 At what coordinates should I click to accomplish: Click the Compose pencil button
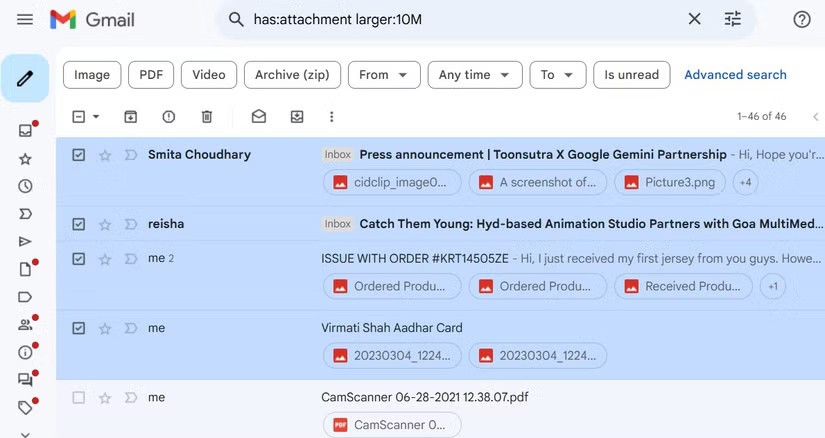tap(25, 78)
